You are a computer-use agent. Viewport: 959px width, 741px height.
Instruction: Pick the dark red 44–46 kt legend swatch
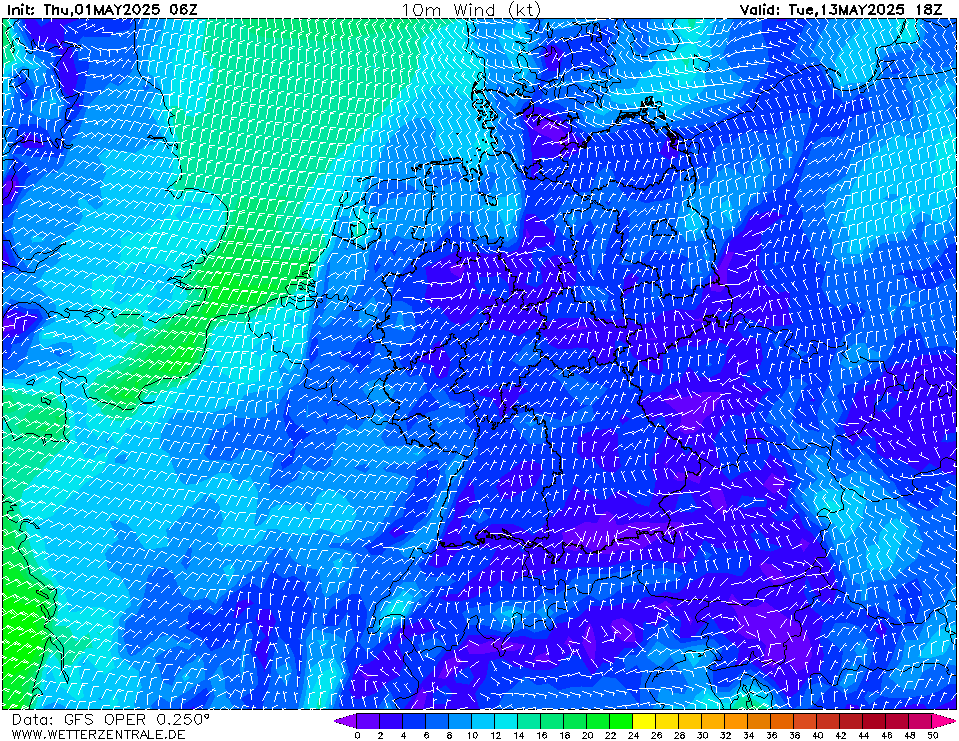coord(875,721)
